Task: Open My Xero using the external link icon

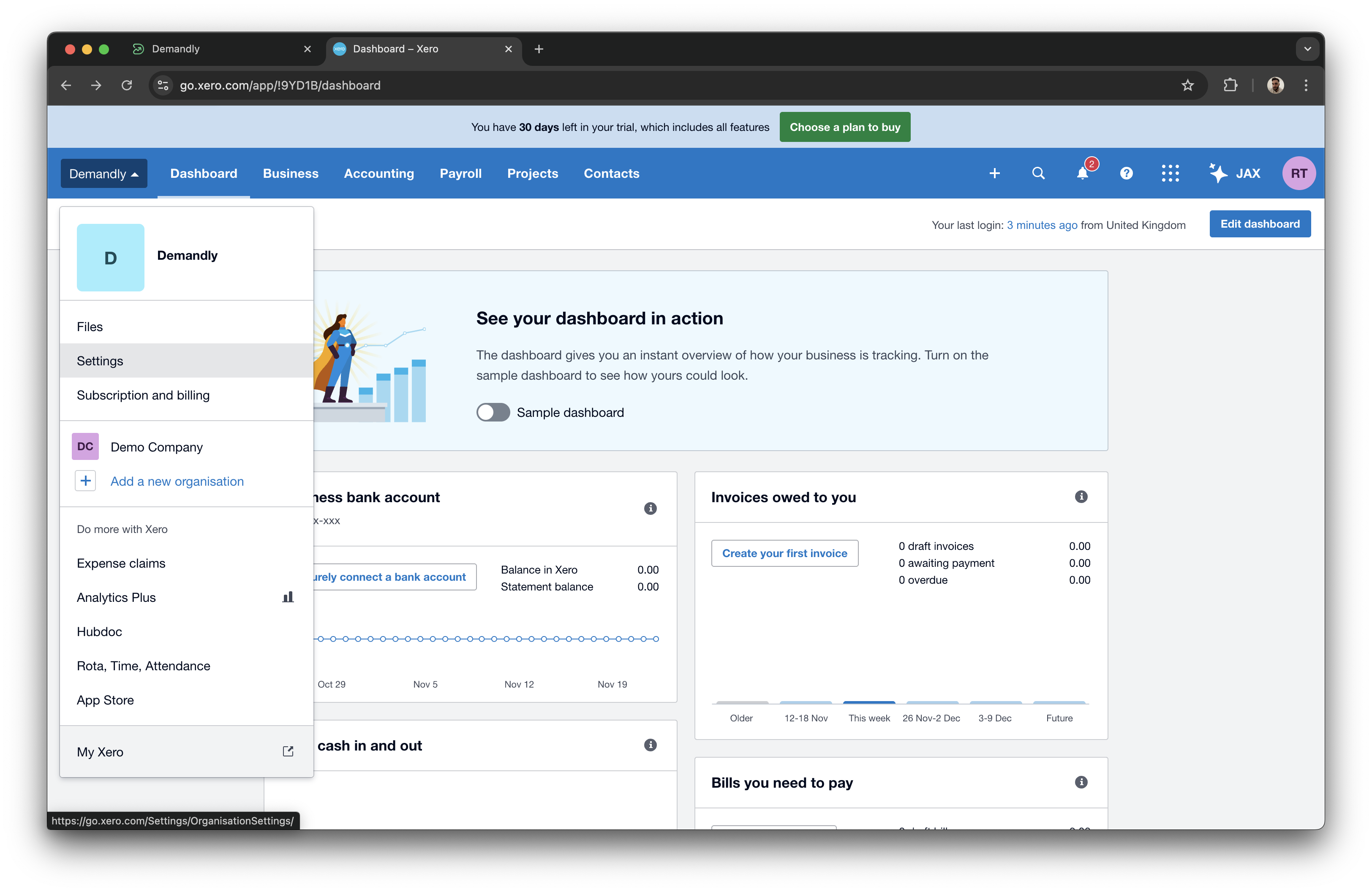Action: click(x=288, y=751)
